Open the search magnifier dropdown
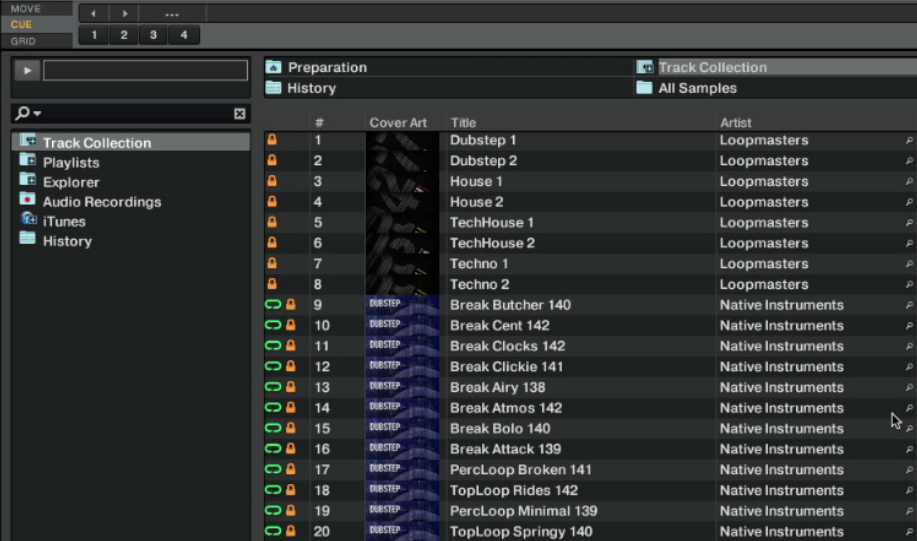Image resolution: width=917 pixels, height=541 pixels. pos(27,114)
